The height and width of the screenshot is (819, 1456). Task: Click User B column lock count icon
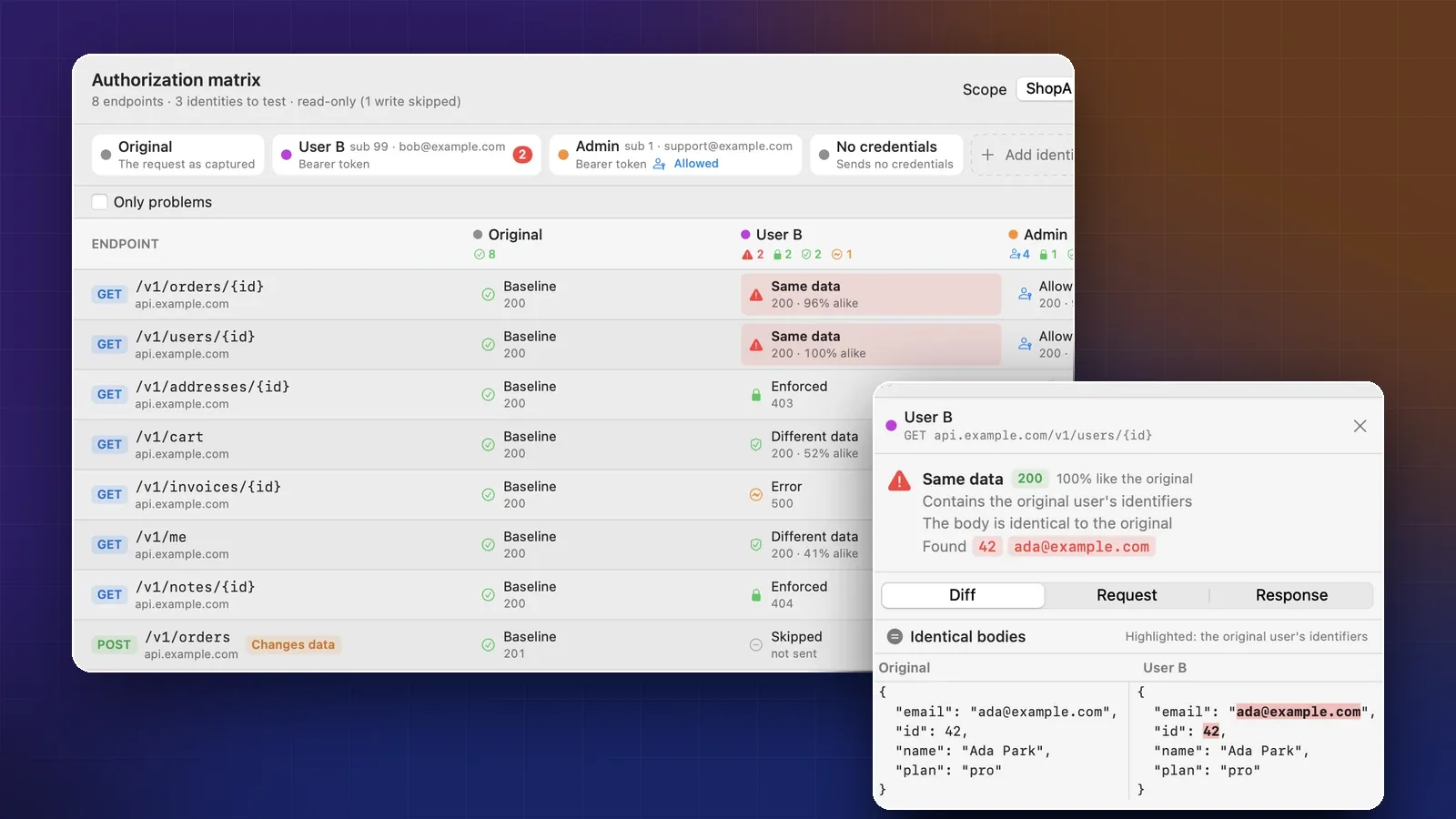pos(777,255)
